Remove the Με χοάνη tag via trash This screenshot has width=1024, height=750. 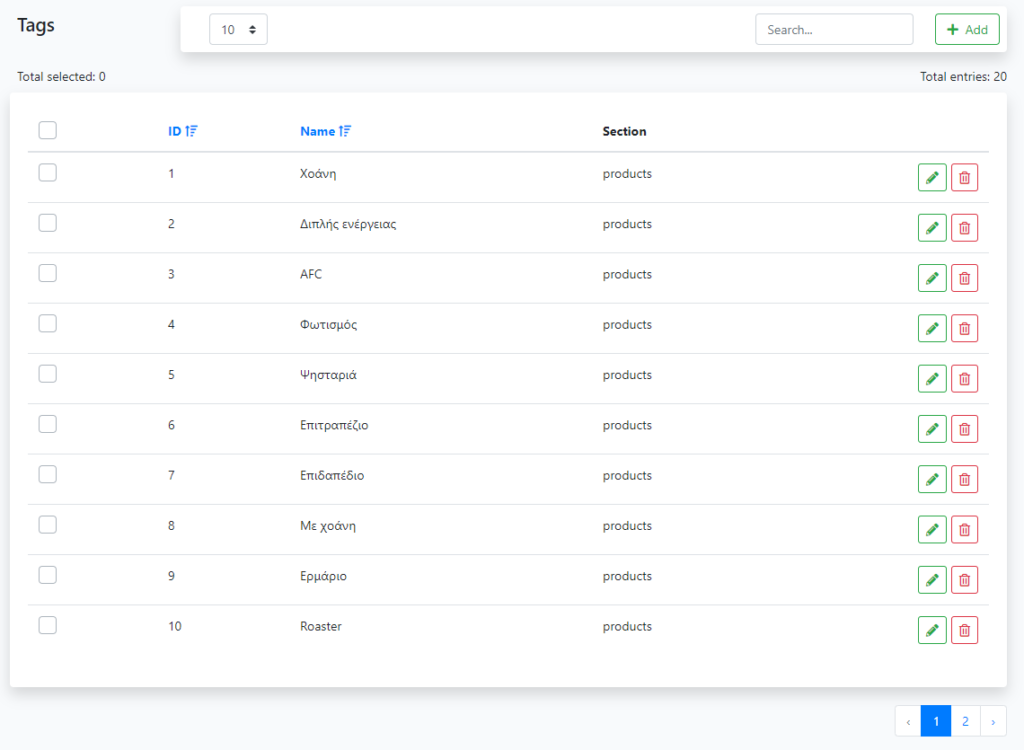(964, 530)
